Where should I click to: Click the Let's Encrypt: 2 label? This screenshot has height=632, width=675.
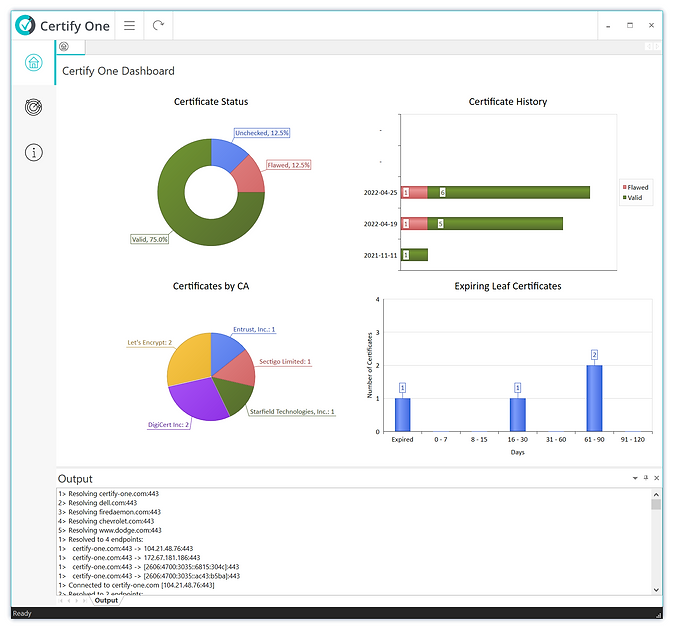[x=149, y=343]
